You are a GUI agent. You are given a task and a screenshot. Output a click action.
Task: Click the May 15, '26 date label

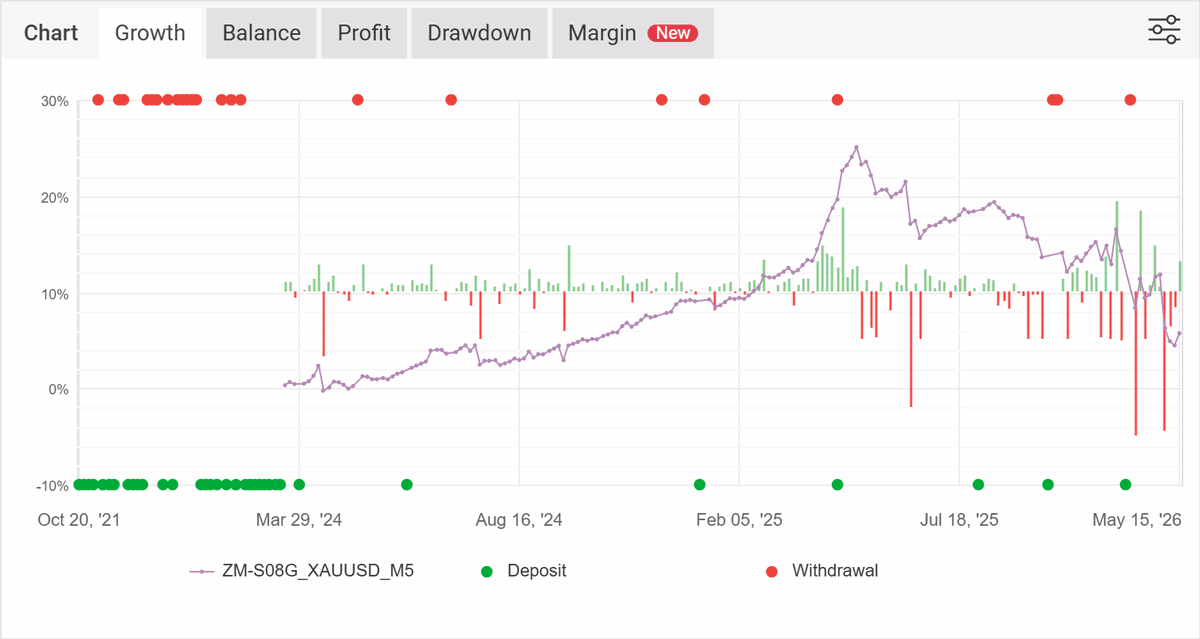tap(1137, 520)
